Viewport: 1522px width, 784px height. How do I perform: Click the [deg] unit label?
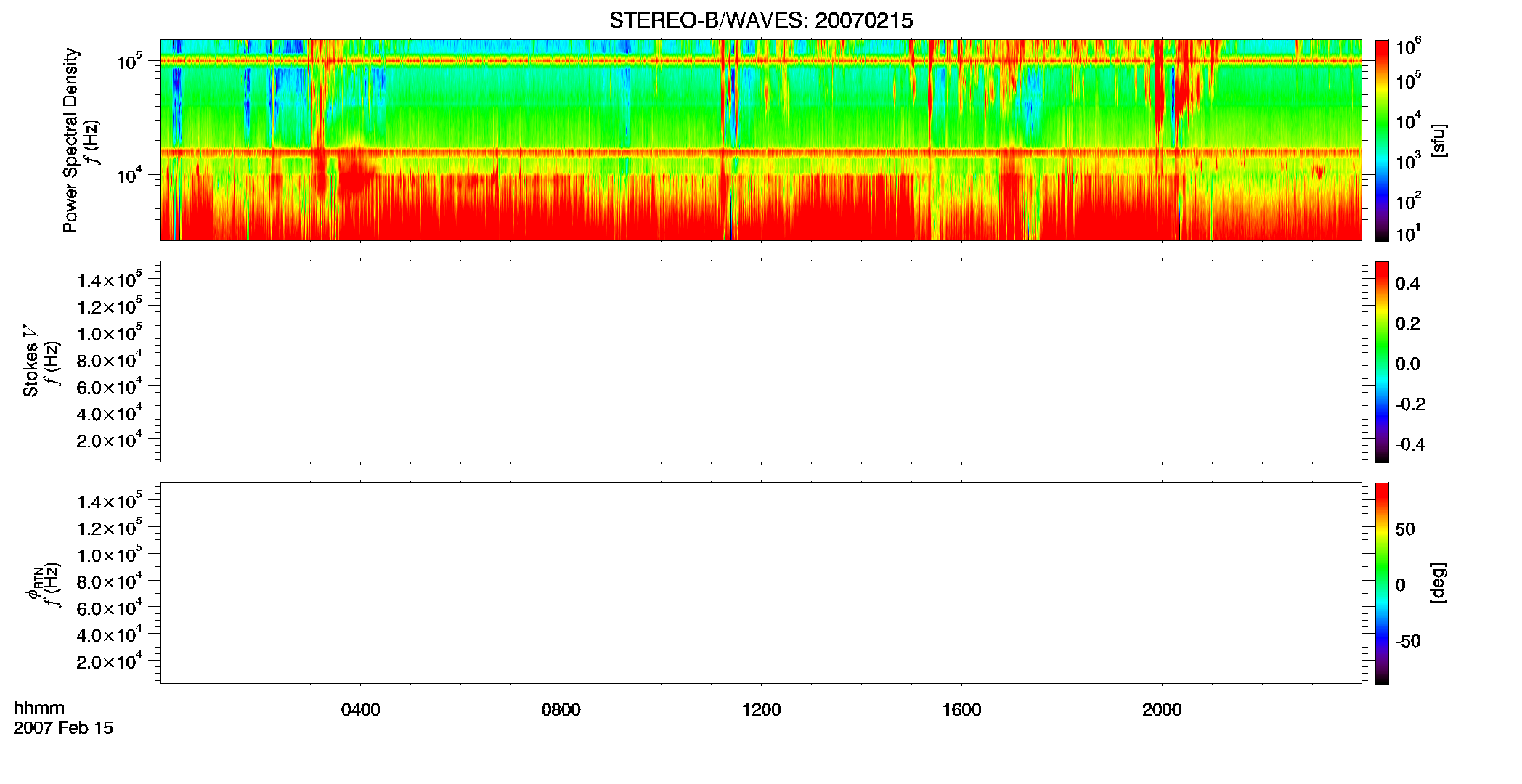click(x=1438, y=583)
